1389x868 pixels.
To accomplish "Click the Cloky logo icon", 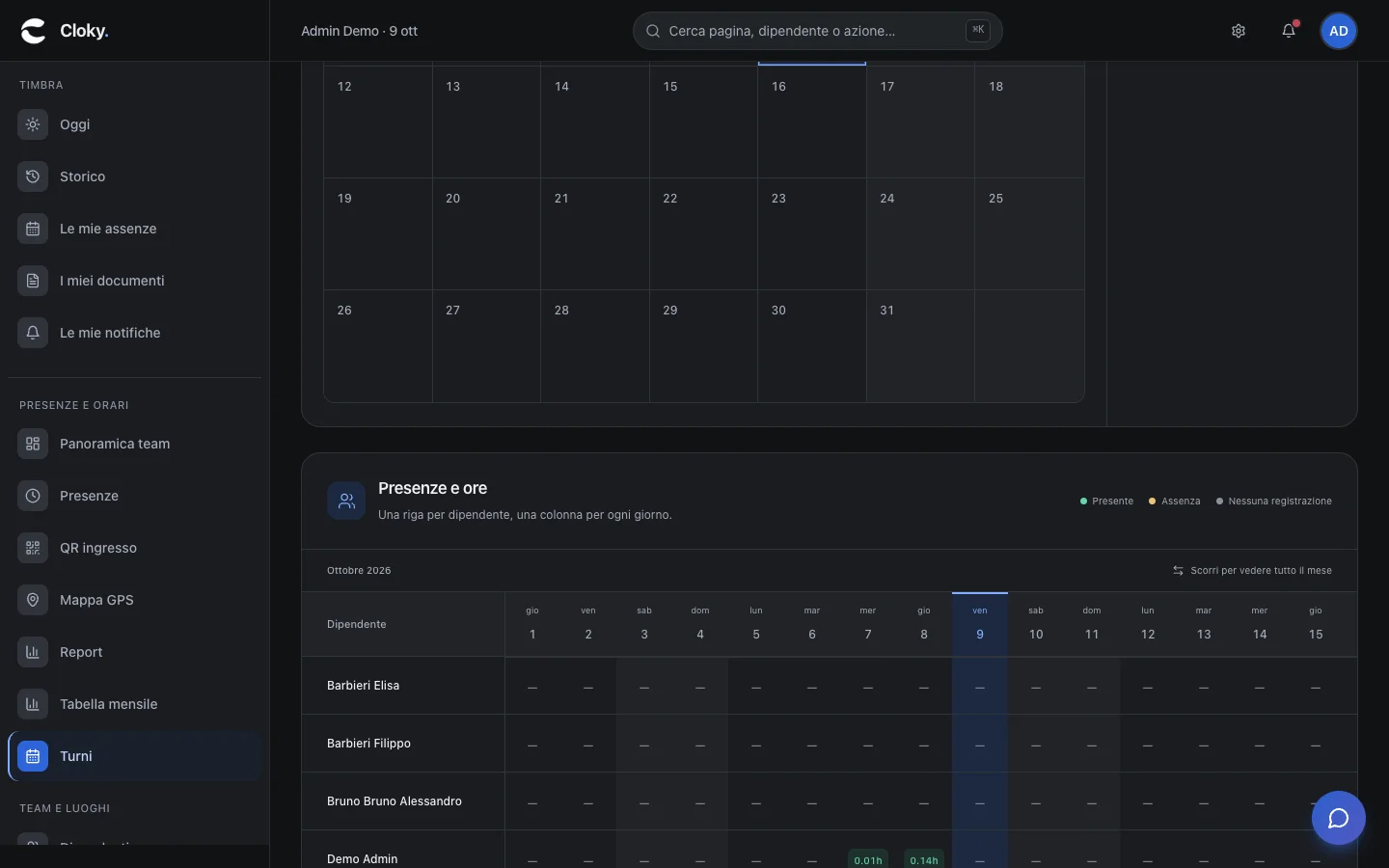I will coord(34,31).
